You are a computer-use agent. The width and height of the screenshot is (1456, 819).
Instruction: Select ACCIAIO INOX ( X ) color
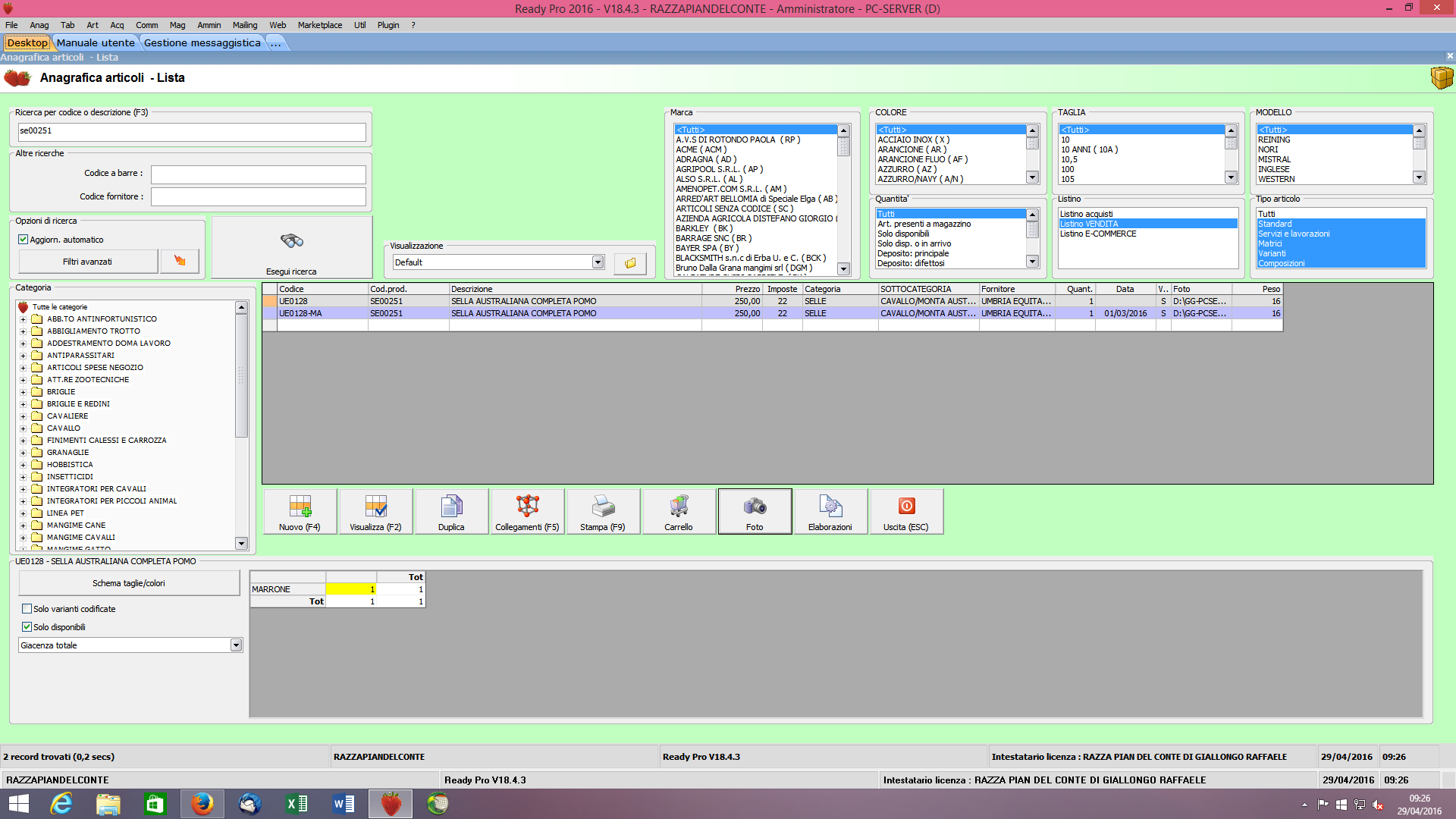tap(914, 140)
